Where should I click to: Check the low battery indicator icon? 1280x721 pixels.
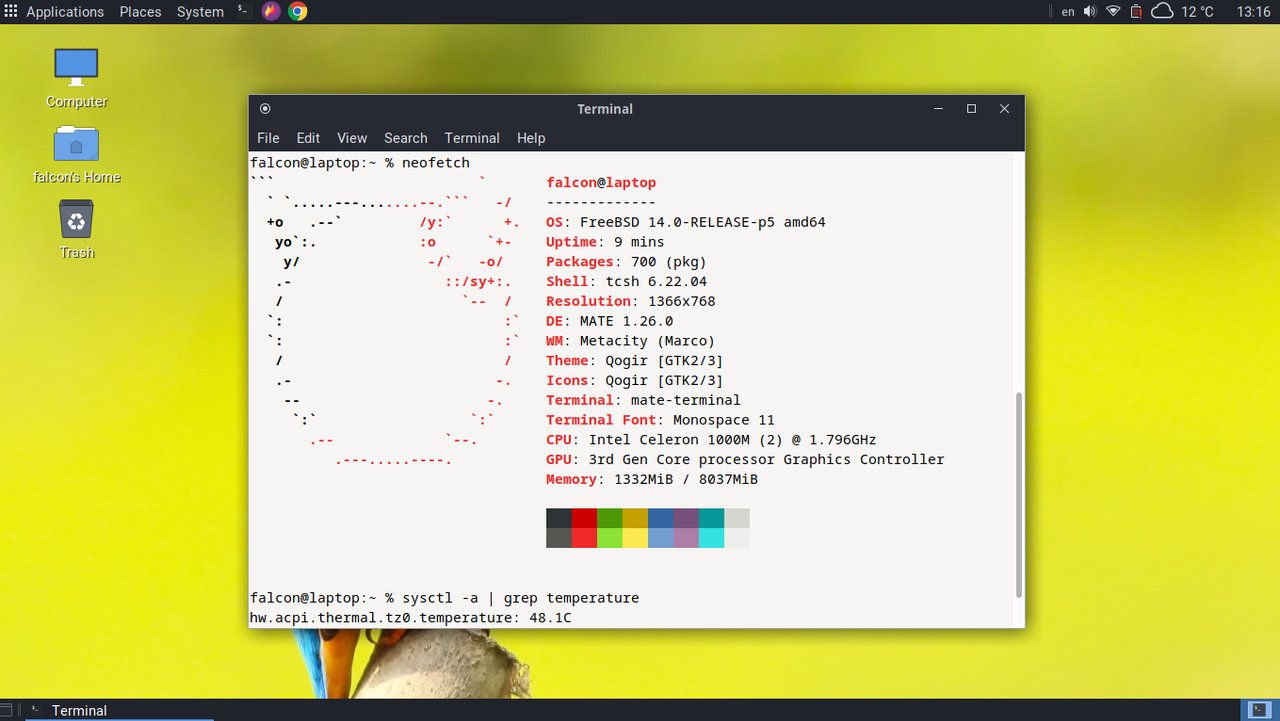coord(1136,12)
